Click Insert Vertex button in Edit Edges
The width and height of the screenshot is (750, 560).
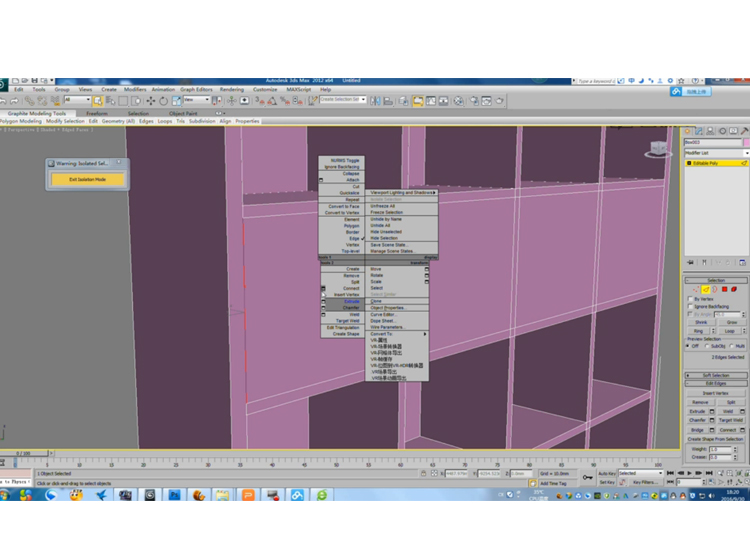[x=716, y=393]
